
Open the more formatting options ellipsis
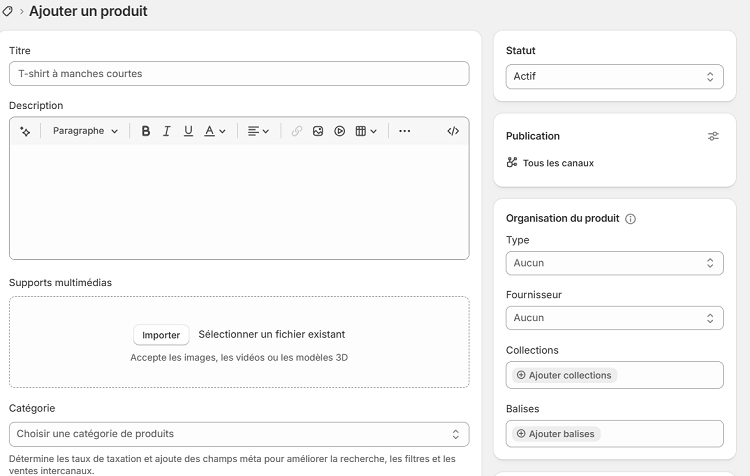click(405, 131)
